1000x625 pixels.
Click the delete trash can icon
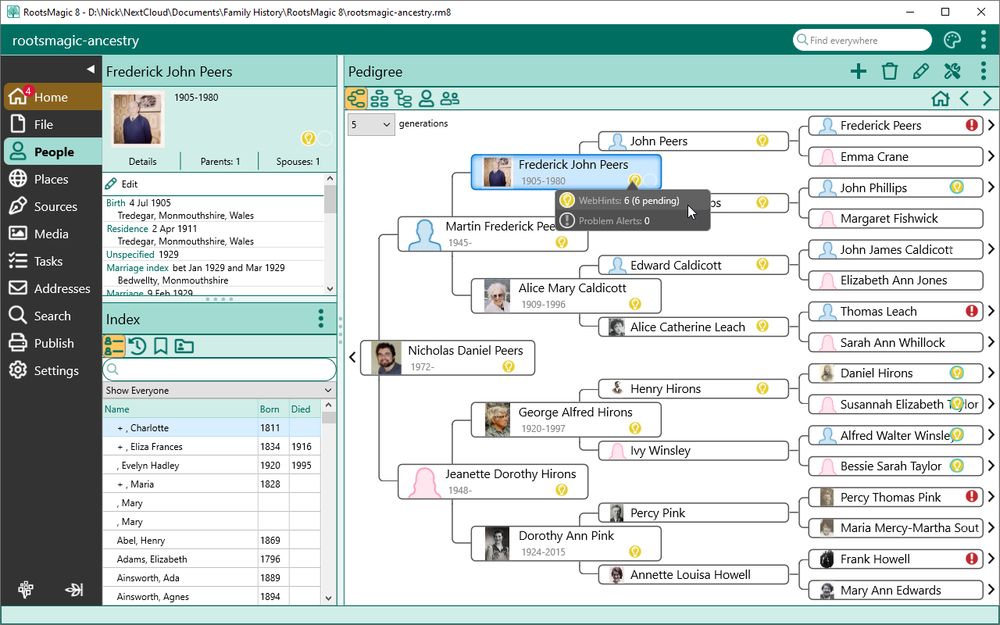890,71
